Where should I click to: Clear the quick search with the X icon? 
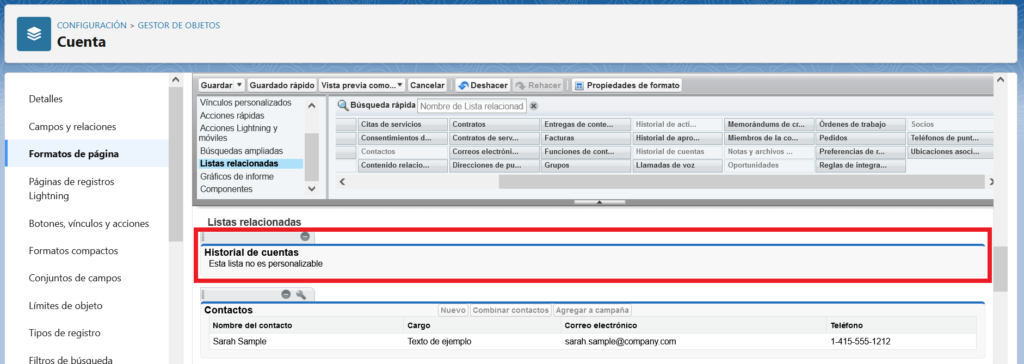tap(534, 106)
